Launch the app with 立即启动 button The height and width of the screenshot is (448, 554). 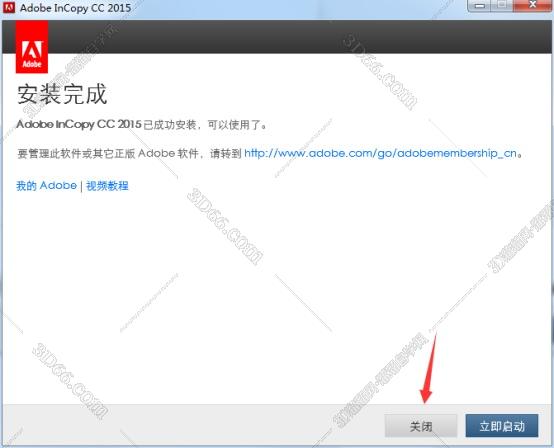tap(502, 426)
